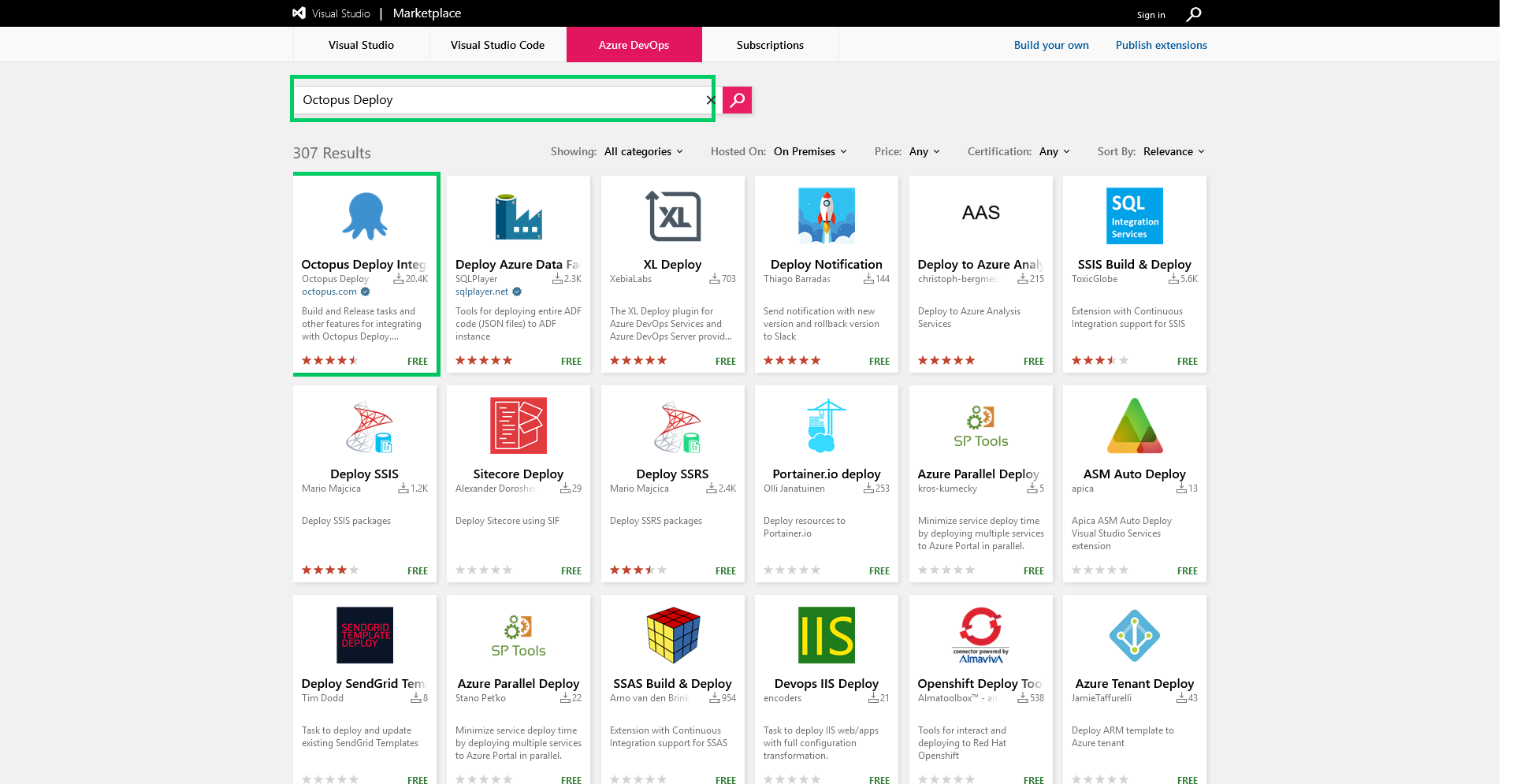Select the SP Tools icon for kros-kumecky
Screen dimensions: 1513x784
point(981,426)
